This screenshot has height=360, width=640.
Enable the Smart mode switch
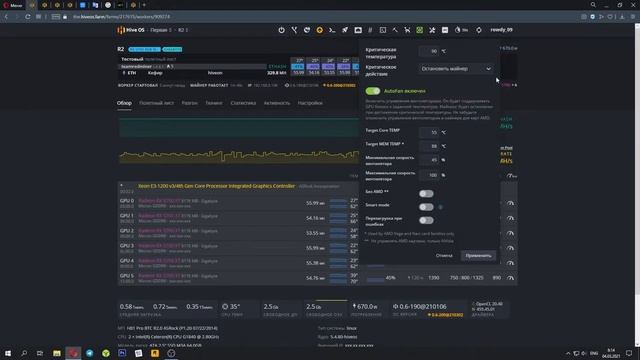coord(426,207)
